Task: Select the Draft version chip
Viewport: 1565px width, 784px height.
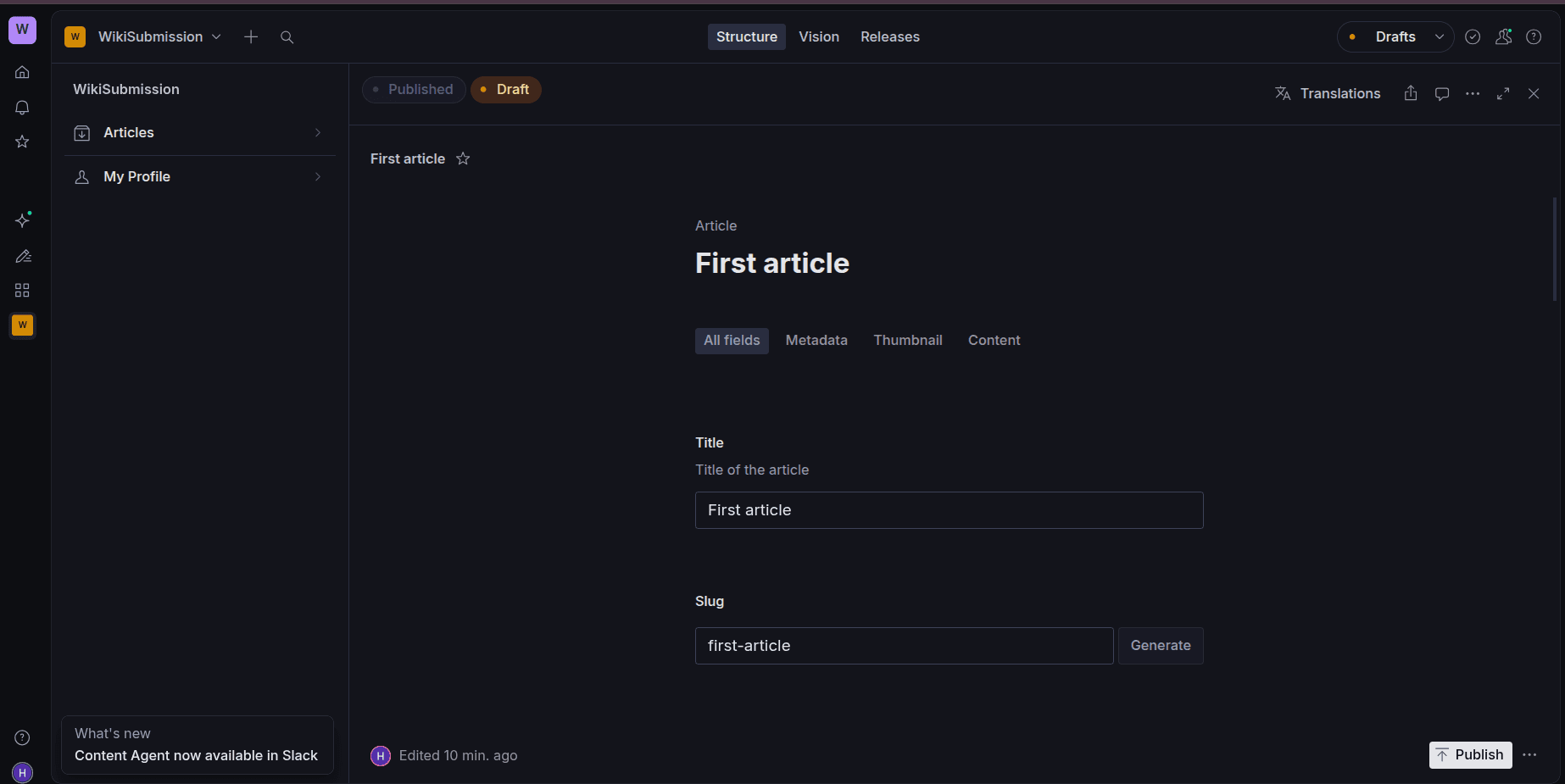Action: pos(506,89)
